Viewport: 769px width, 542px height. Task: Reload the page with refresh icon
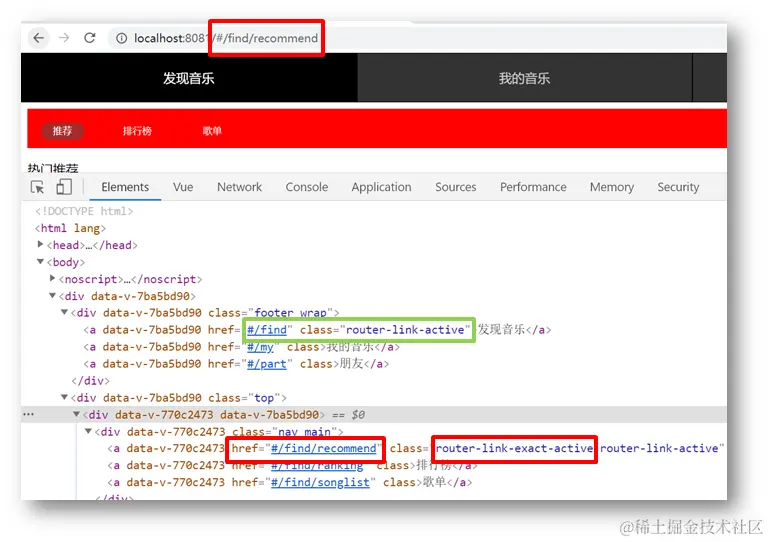(x=90, y=38)
